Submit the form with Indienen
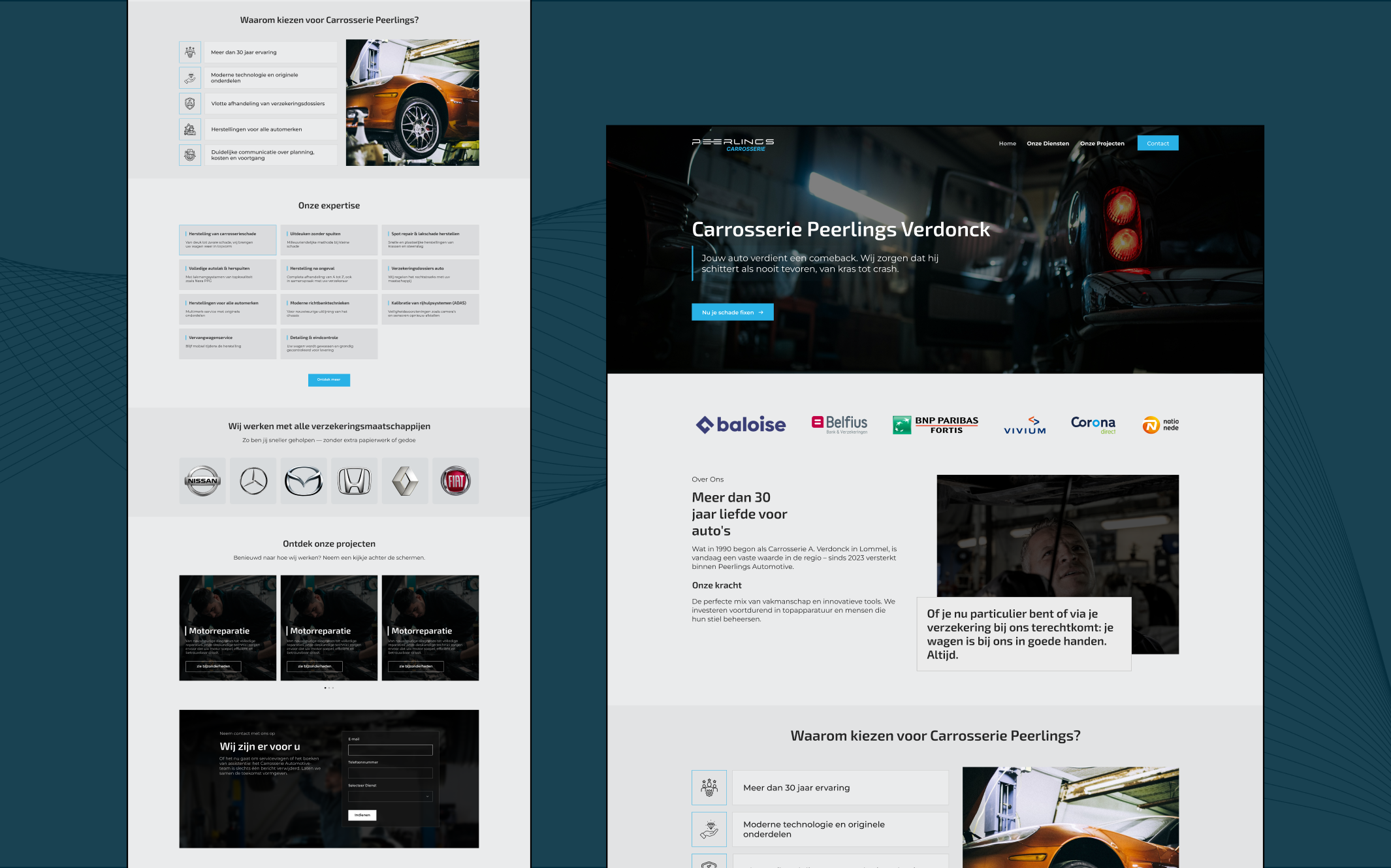 click(362, 815)
